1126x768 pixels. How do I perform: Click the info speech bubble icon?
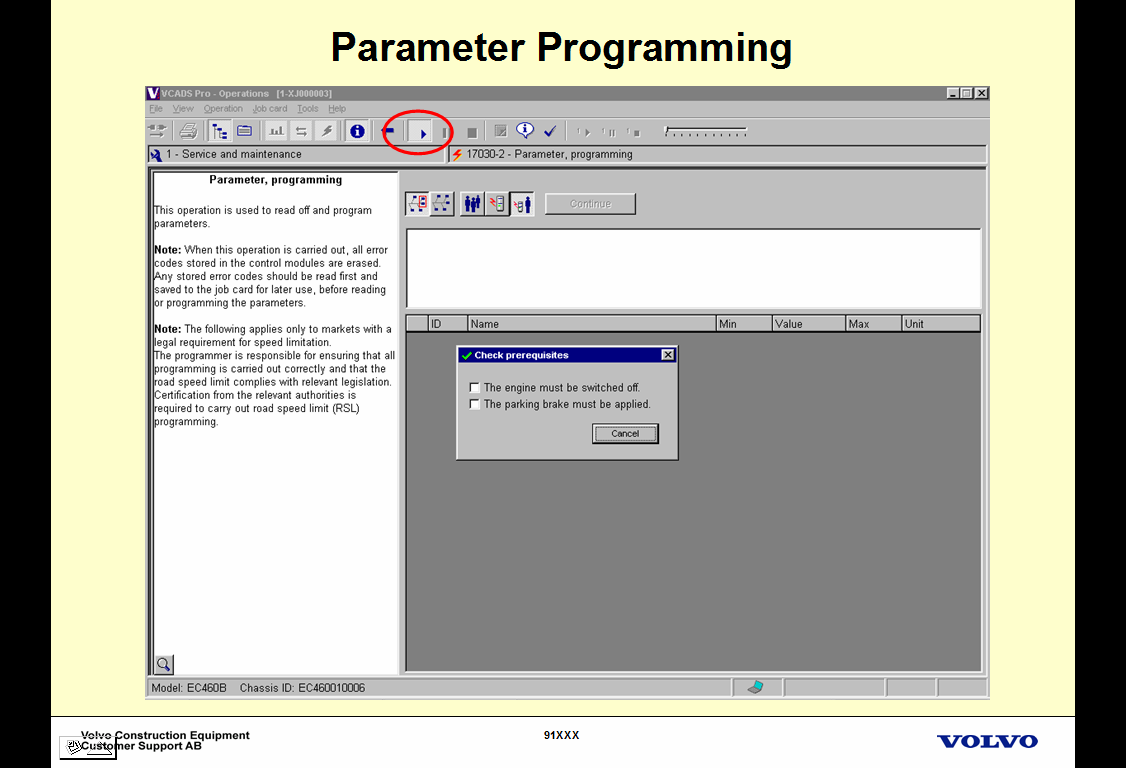tap(525, 131)
